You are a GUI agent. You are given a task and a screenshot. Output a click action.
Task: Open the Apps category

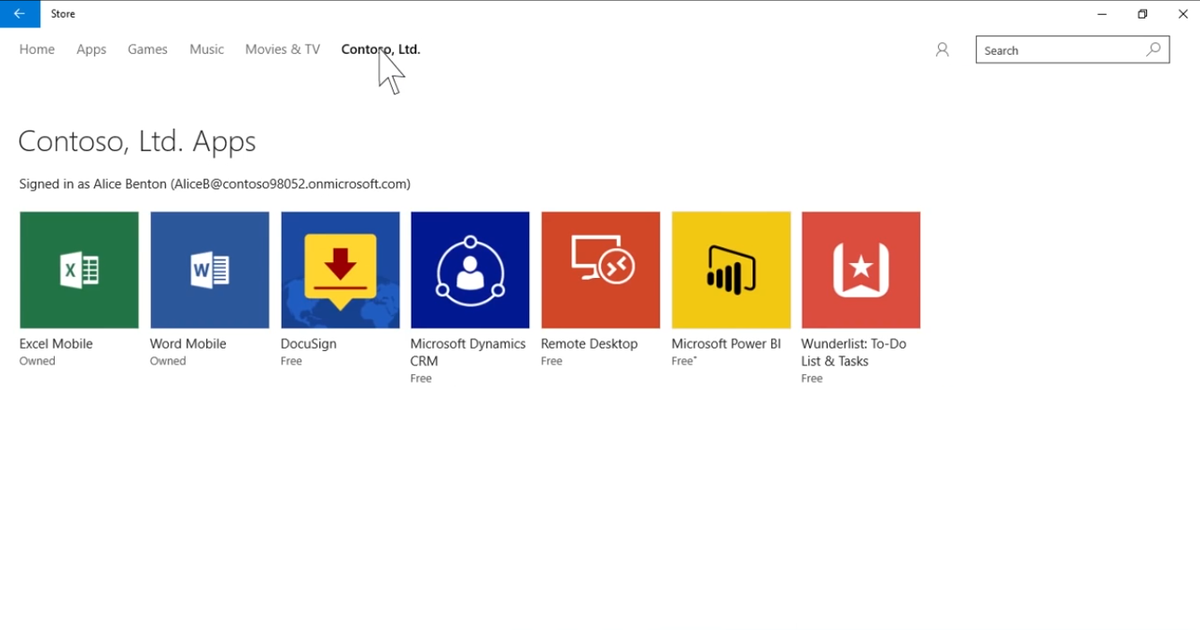pos(91,49)
